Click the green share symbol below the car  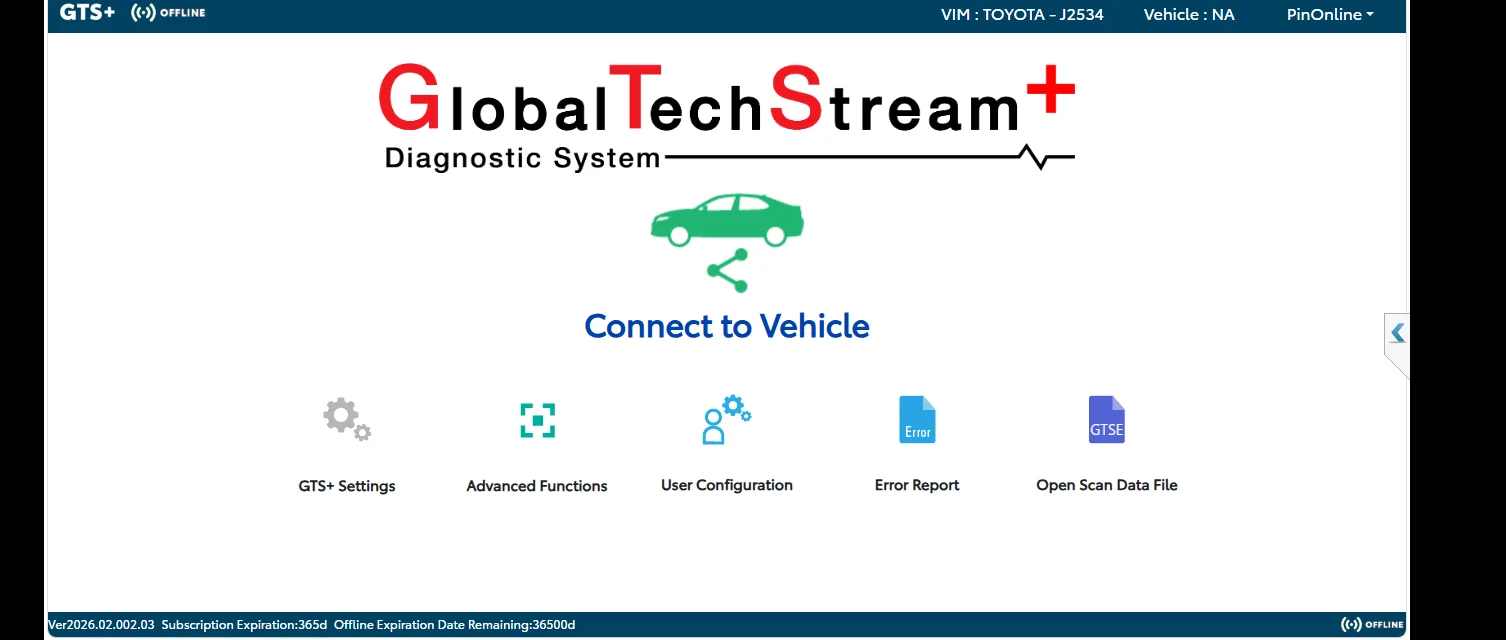pyautogui.click(x=727, y=271)
